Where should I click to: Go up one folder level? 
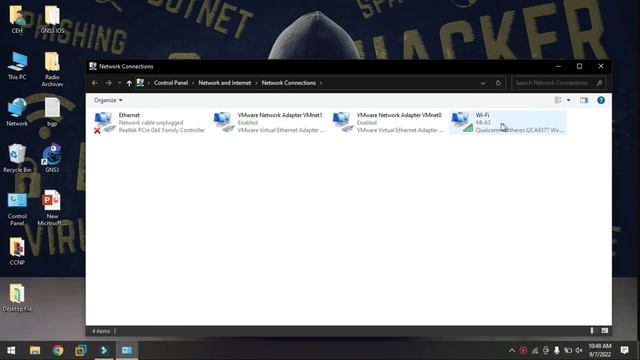tap(129, 83)
